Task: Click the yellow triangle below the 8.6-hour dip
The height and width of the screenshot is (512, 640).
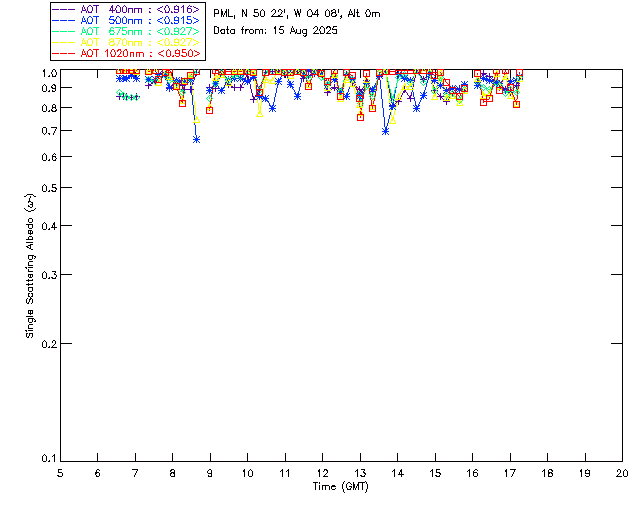Action: click(x=196, y=120)
